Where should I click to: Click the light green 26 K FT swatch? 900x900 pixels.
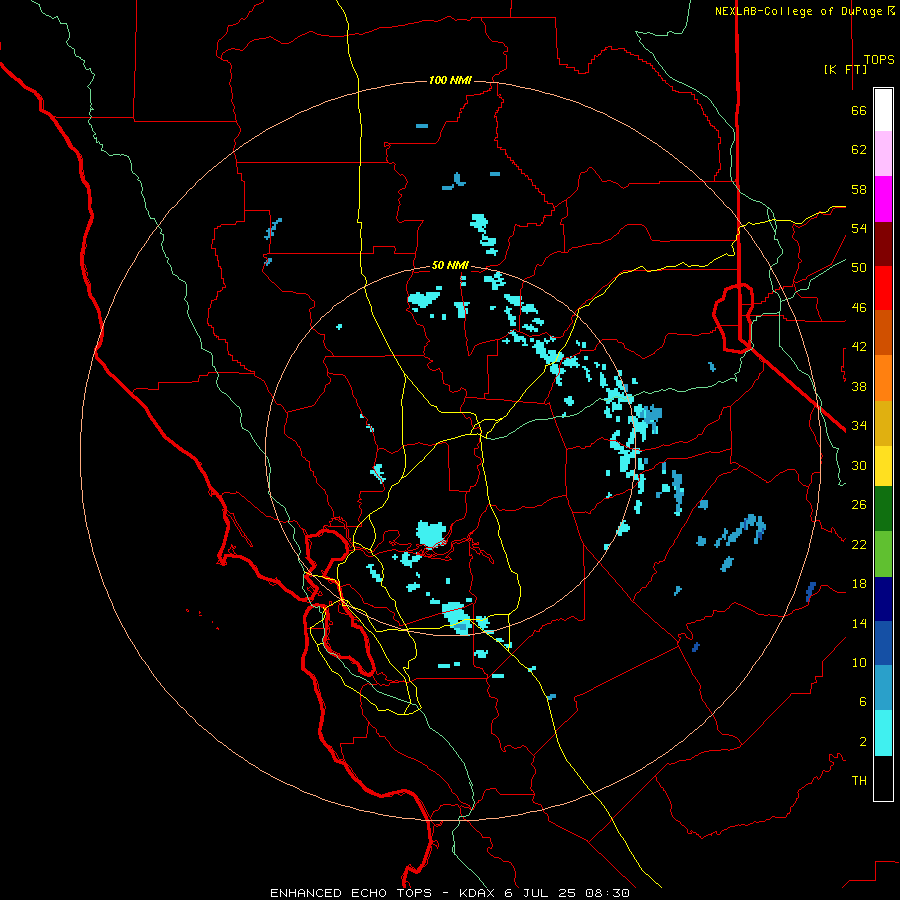(x=883, y=553)
